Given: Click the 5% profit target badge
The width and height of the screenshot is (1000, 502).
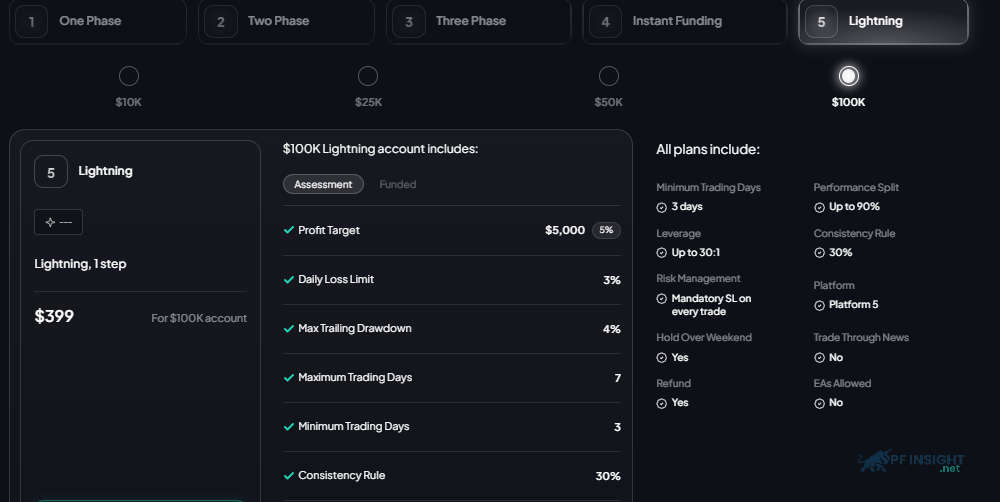Looking at the screenshot, I should [x=607, y=230].
